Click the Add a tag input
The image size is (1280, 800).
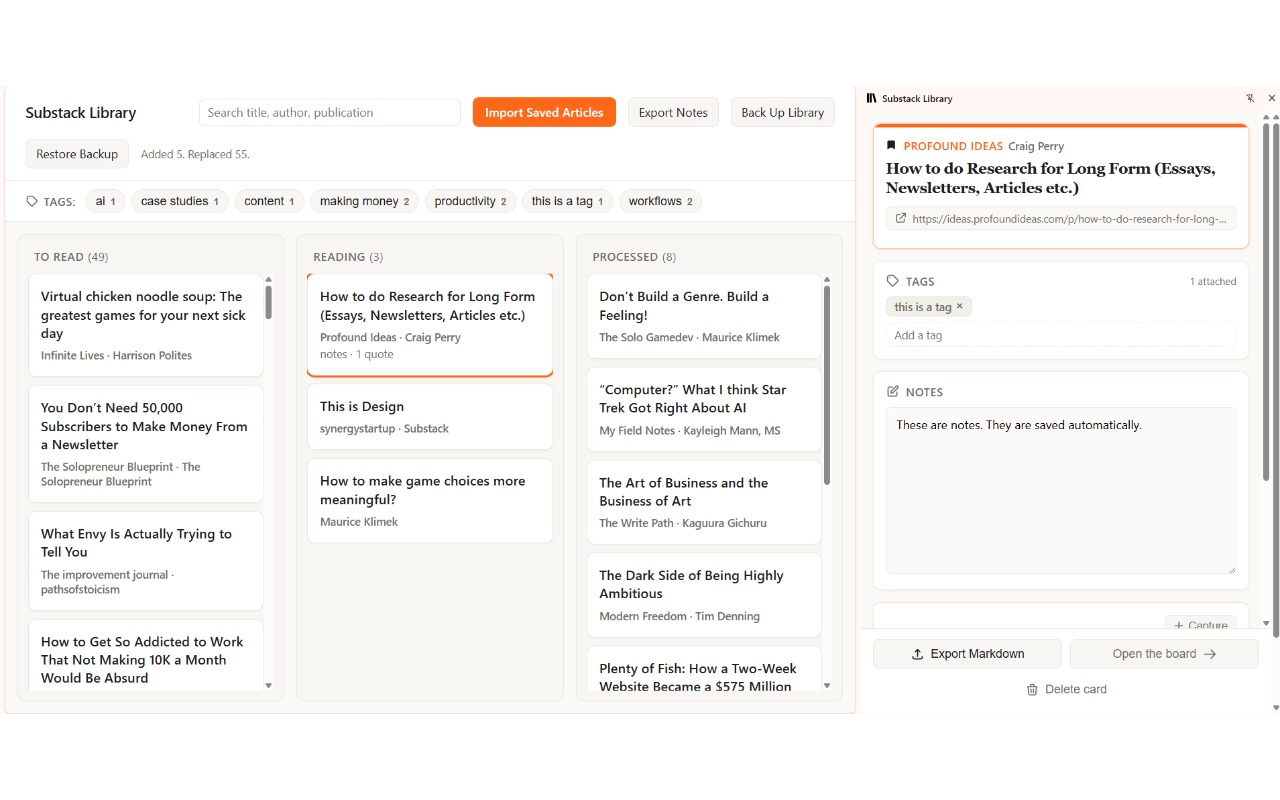coord(1061,335)
